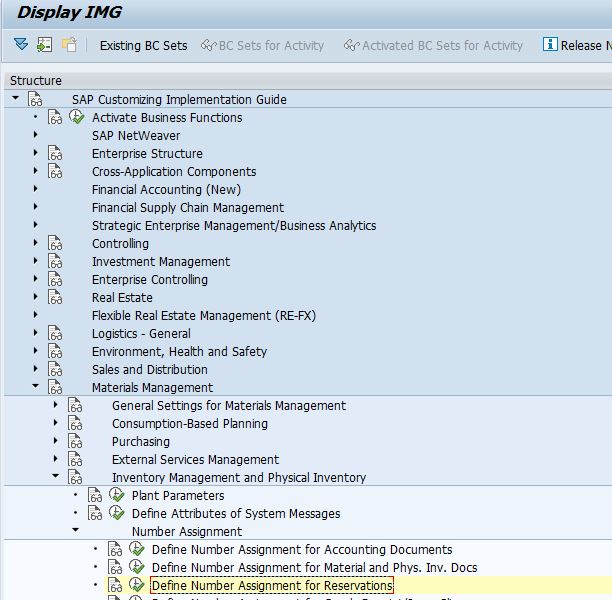Select Strategic Enterprise Management/Business Analytics row

(x=234, y=226)
